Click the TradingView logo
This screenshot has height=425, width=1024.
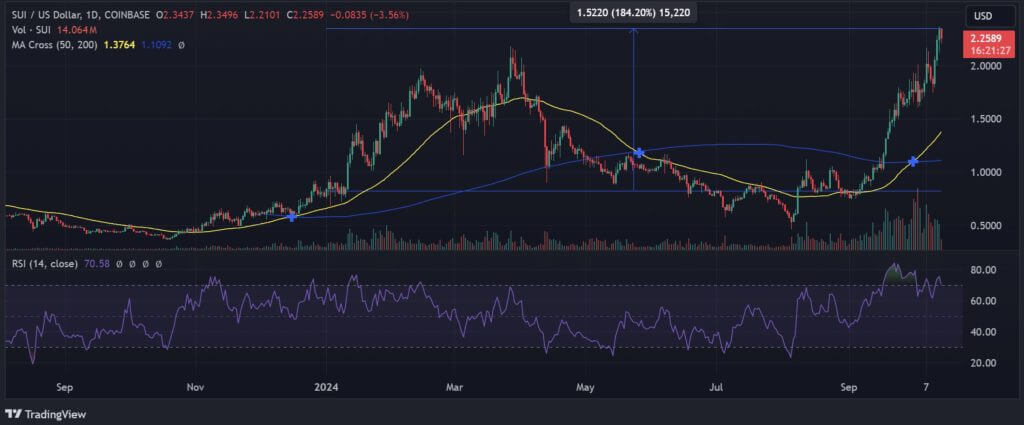[x=46, y=414]
